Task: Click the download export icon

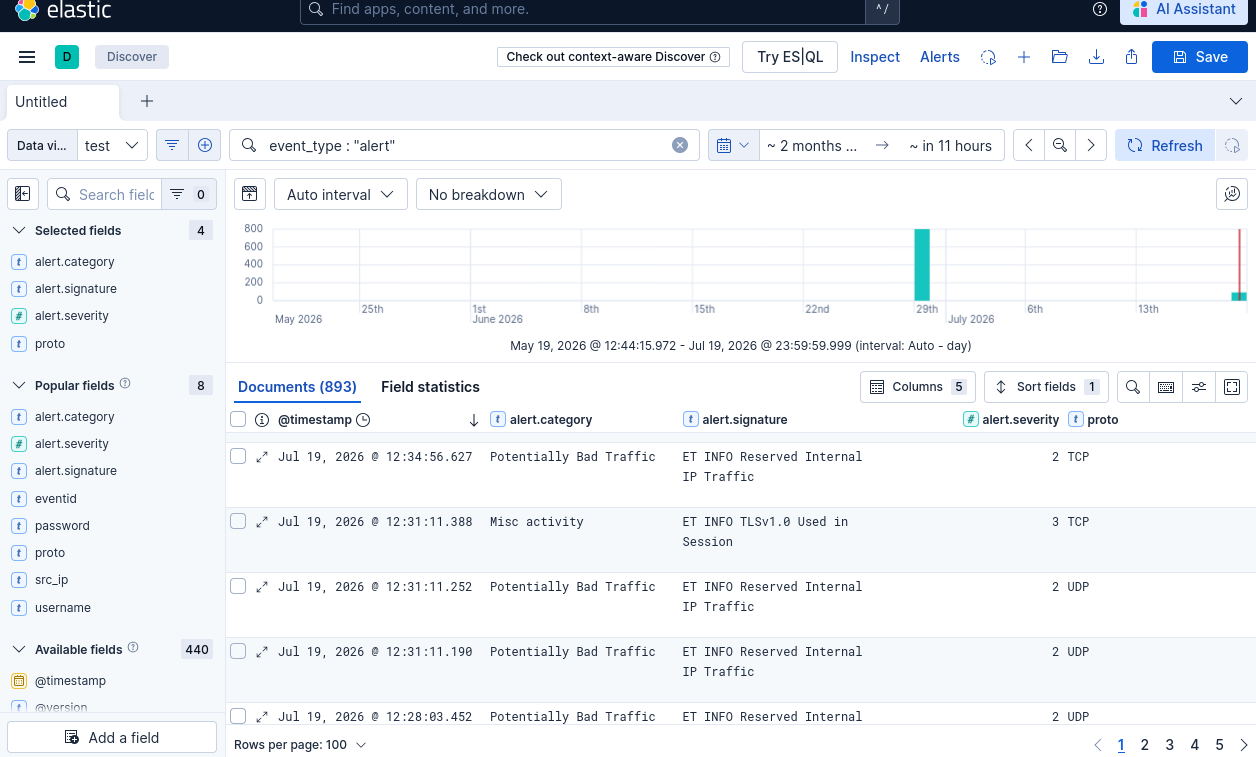Action: [x=1096, y=57]
